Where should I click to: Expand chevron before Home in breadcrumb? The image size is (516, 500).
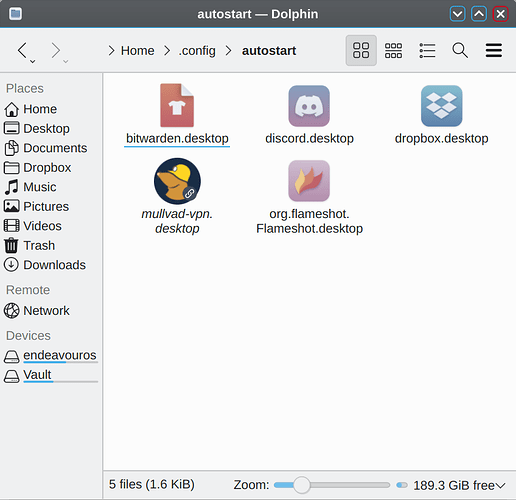pyautogui.click(x=111, y=51)
